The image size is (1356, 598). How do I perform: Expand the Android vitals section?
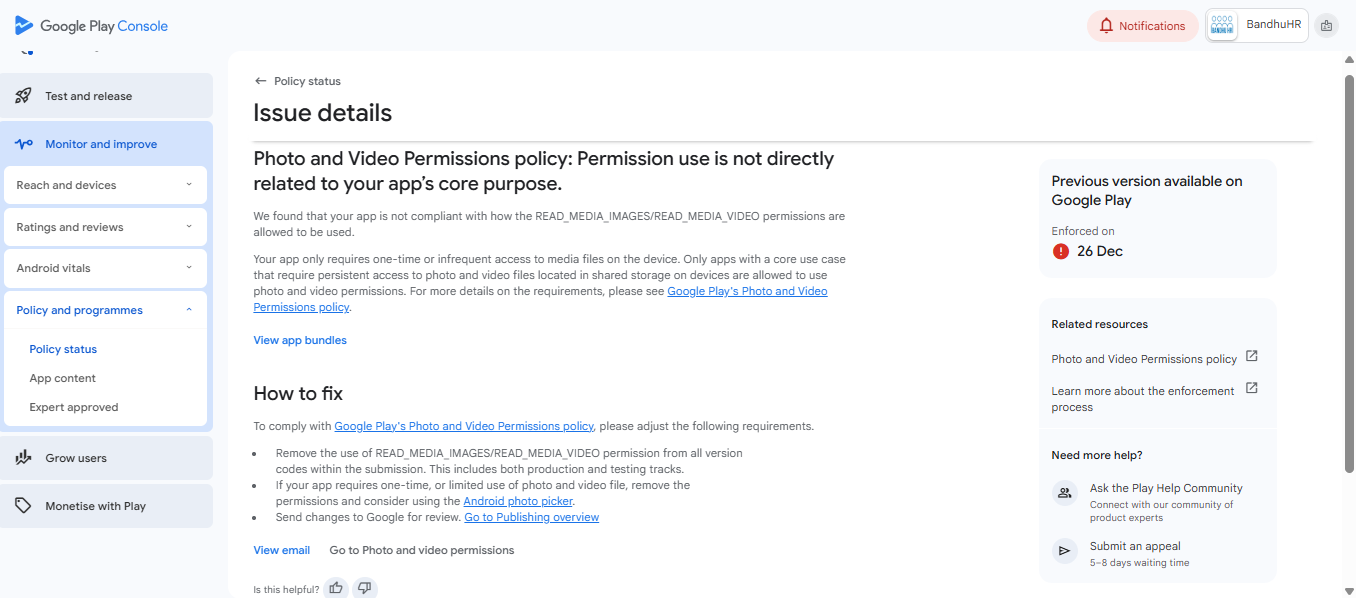coord(189,268)
